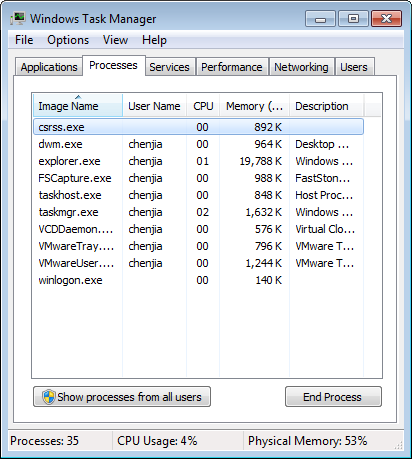This screenshot has width=412, height=459.
Task: Select the winlogon.exe process
Action: 198,280
